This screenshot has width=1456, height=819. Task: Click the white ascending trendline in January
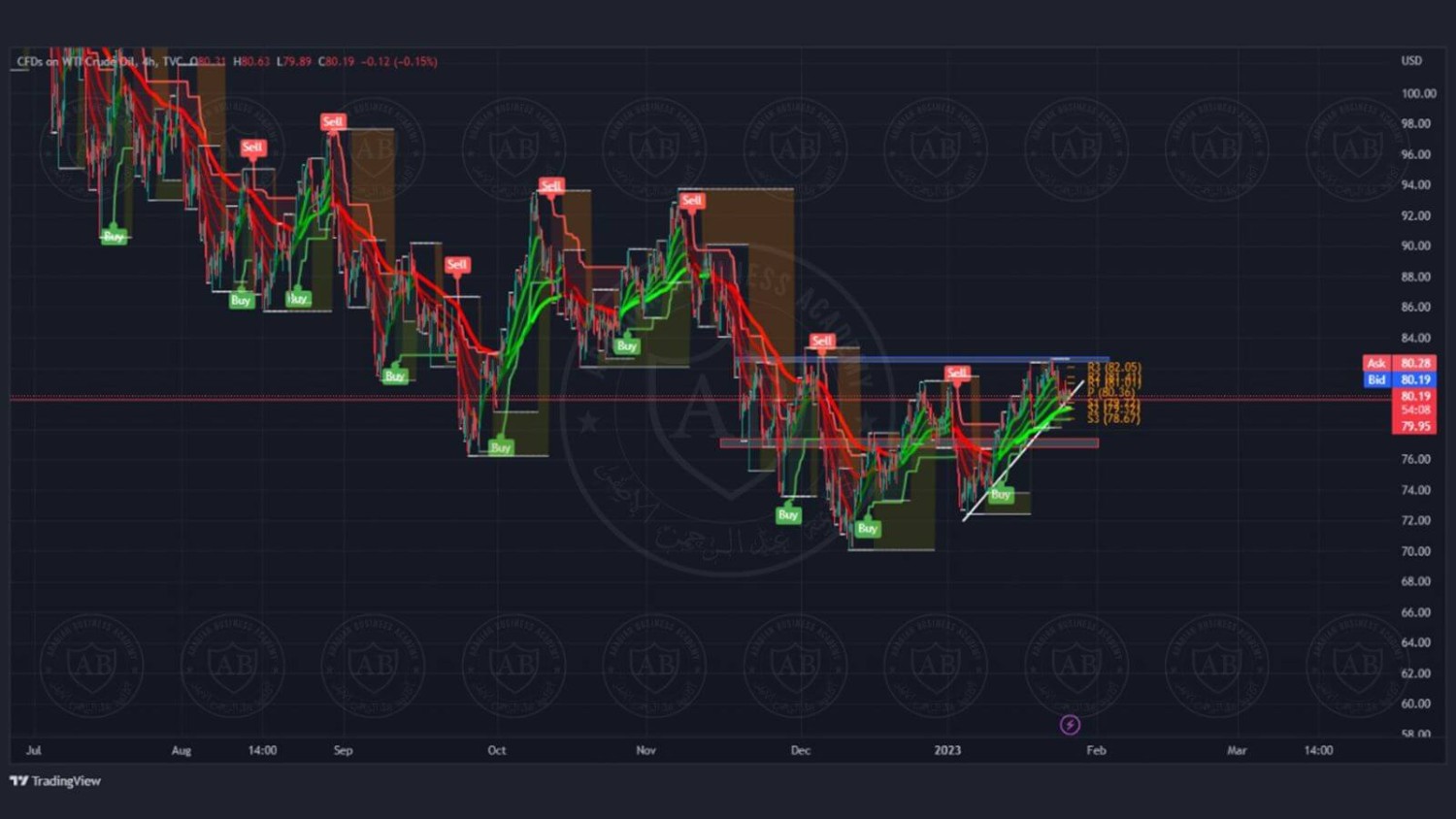1023,452
